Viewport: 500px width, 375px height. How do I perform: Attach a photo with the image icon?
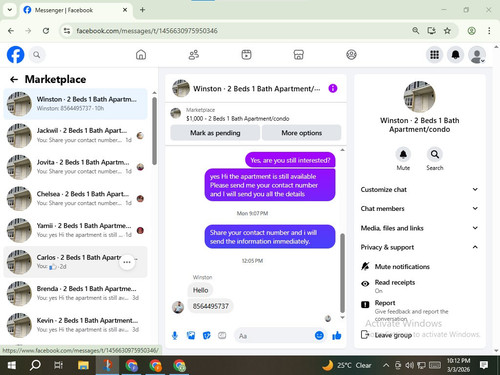click(191, 335)
